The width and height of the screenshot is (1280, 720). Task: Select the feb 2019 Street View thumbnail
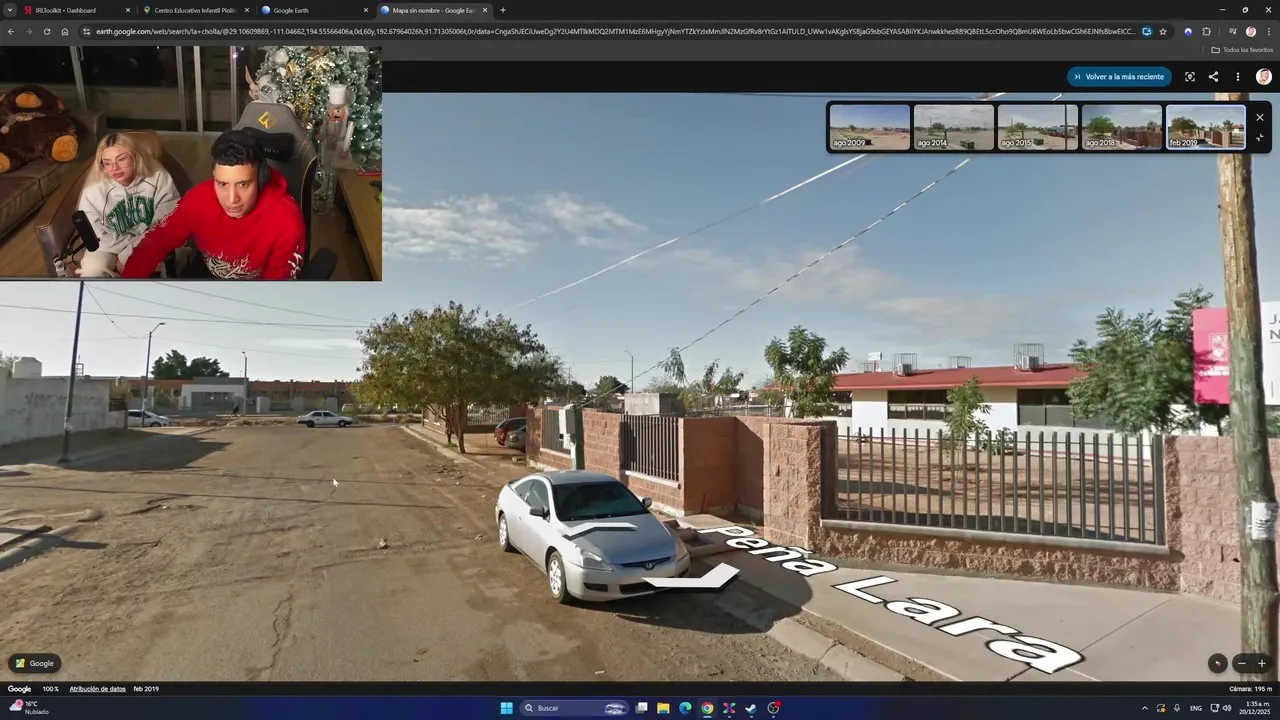click(x=1206, y=127)
